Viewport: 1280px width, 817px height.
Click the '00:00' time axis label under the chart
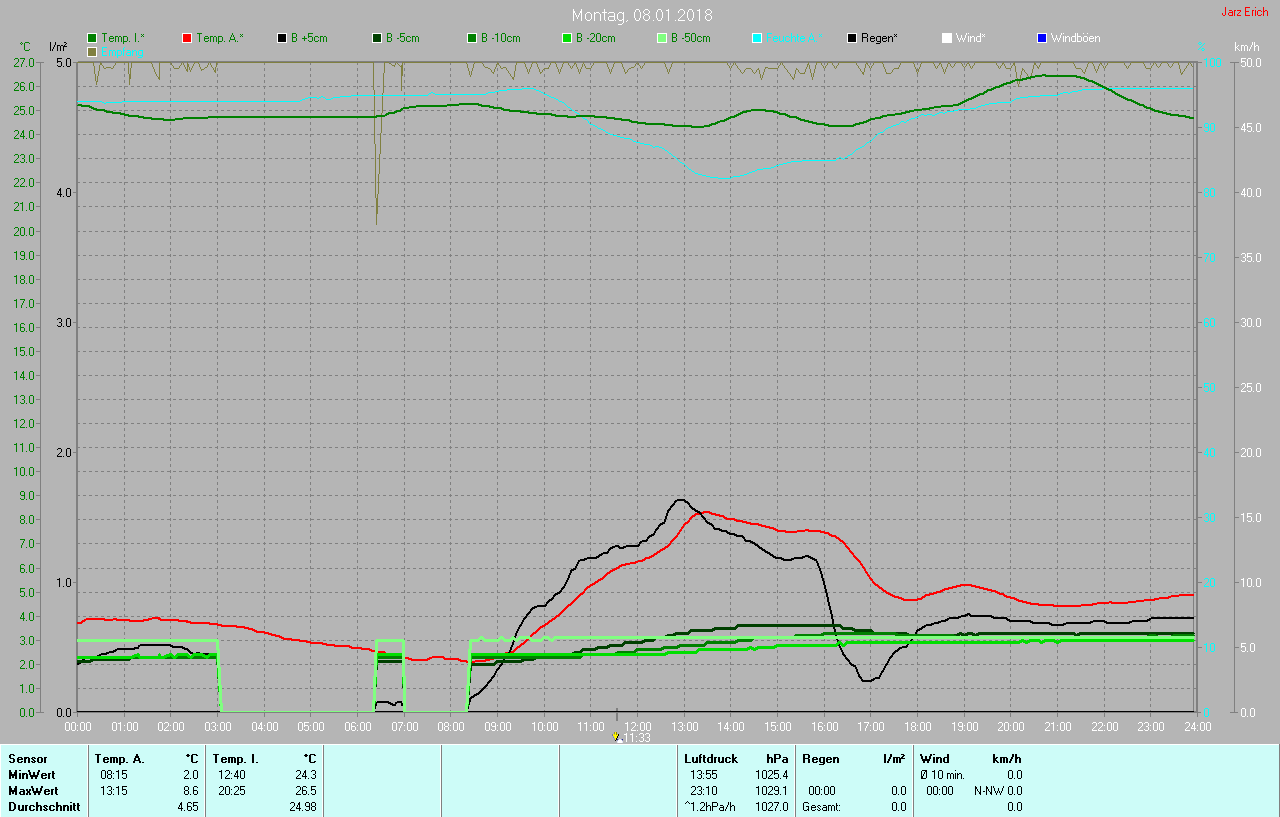pos(78,726)
